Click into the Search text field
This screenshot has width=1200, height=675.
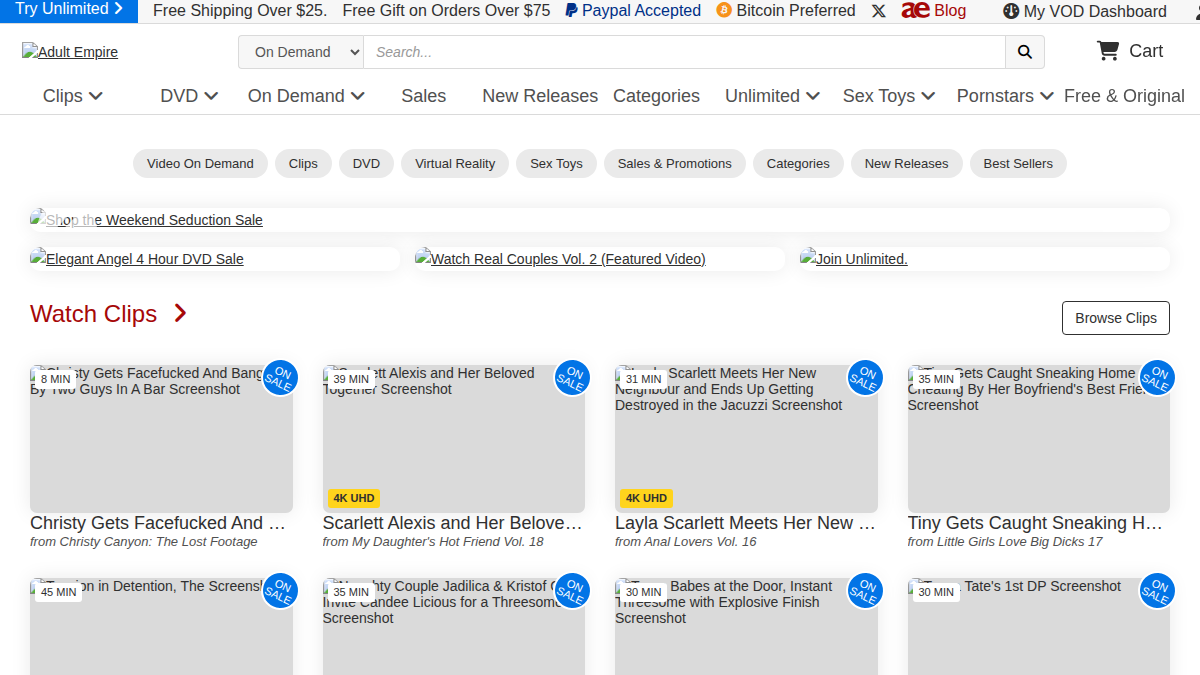coord(684,52)
